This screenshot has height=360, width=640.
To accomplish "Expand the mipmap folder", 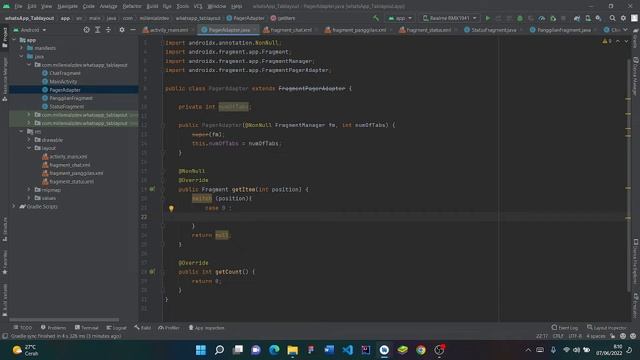I will point(29,190).
